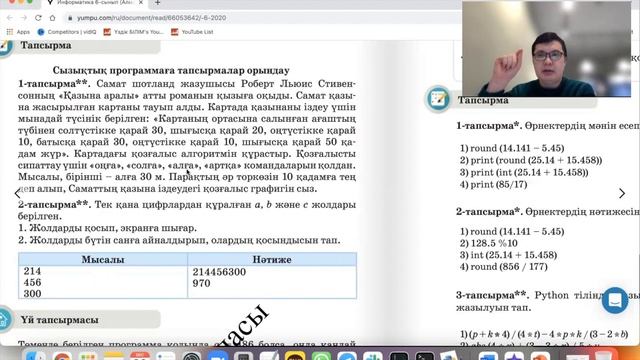Click the result 214456300
Viewport: 640px width, 360px height.
pyautogui.click(x=219, y=272)
